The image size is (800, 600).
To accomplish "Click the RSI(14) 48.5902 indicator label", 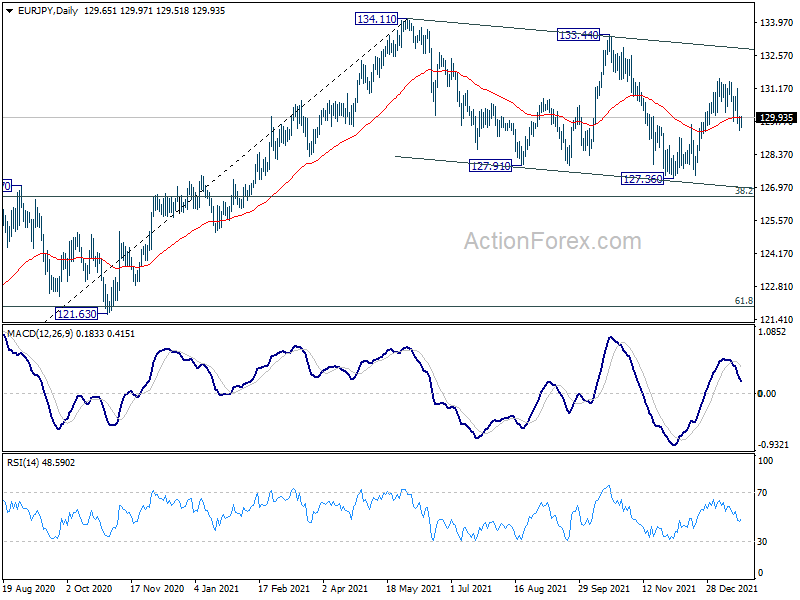I will tap(41, 463).
